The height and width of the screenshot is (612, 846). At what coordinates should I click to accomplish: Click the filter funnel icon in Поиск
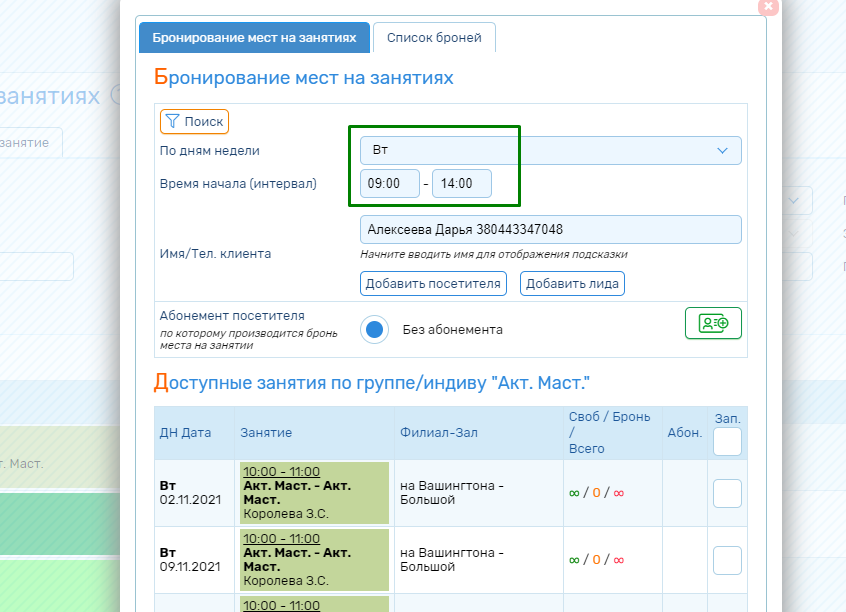point(172,121)
